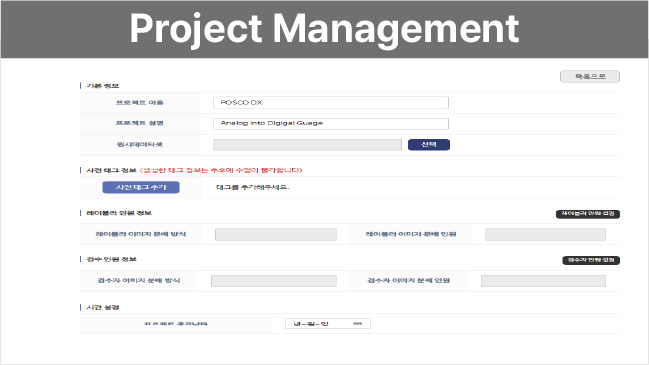Edit the project description field 'Analog into Digigal Guage'

[331, 123]
